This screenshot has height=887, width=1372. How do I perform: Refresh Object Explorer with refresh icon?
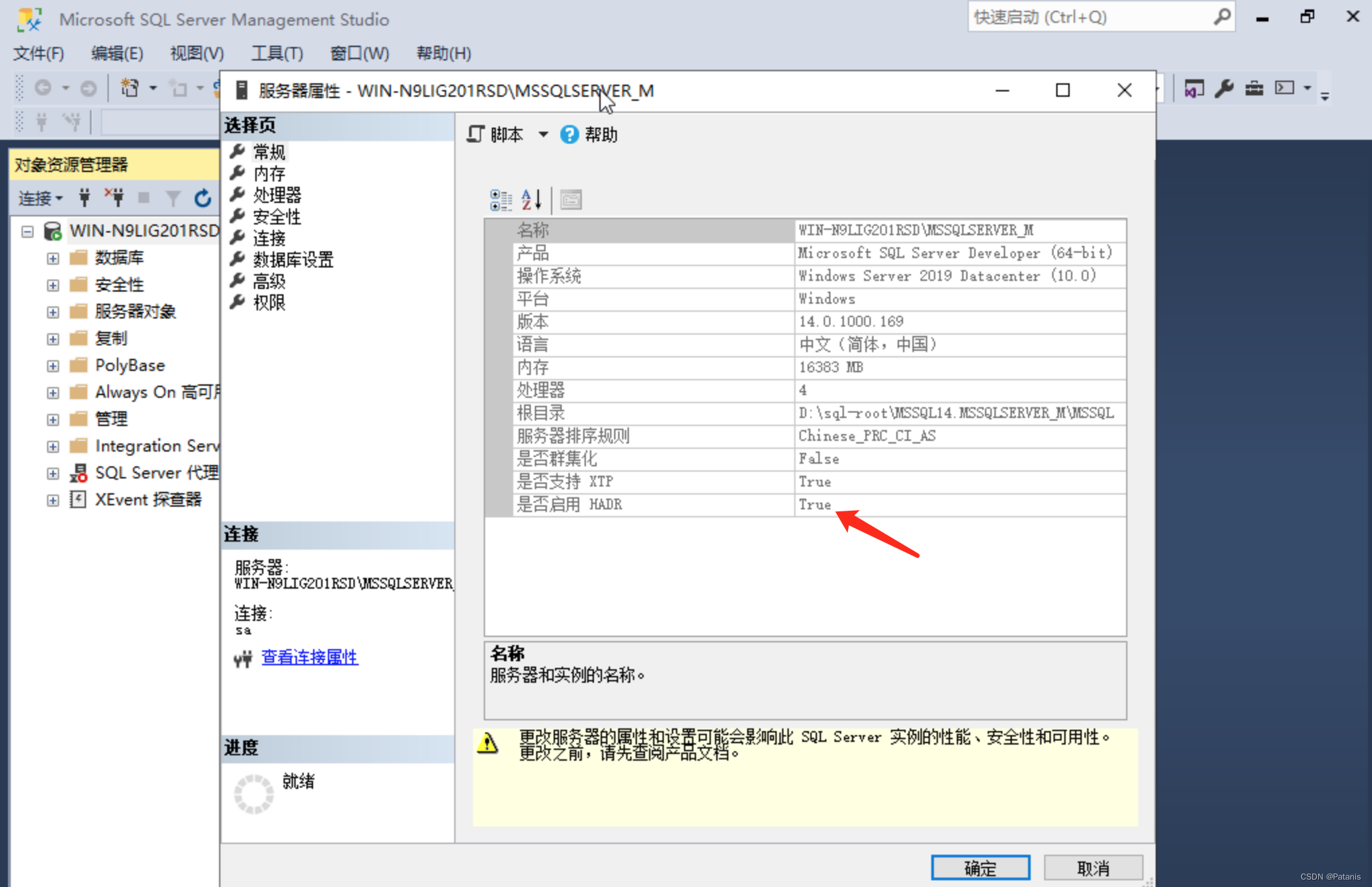(x=203, y=198)
